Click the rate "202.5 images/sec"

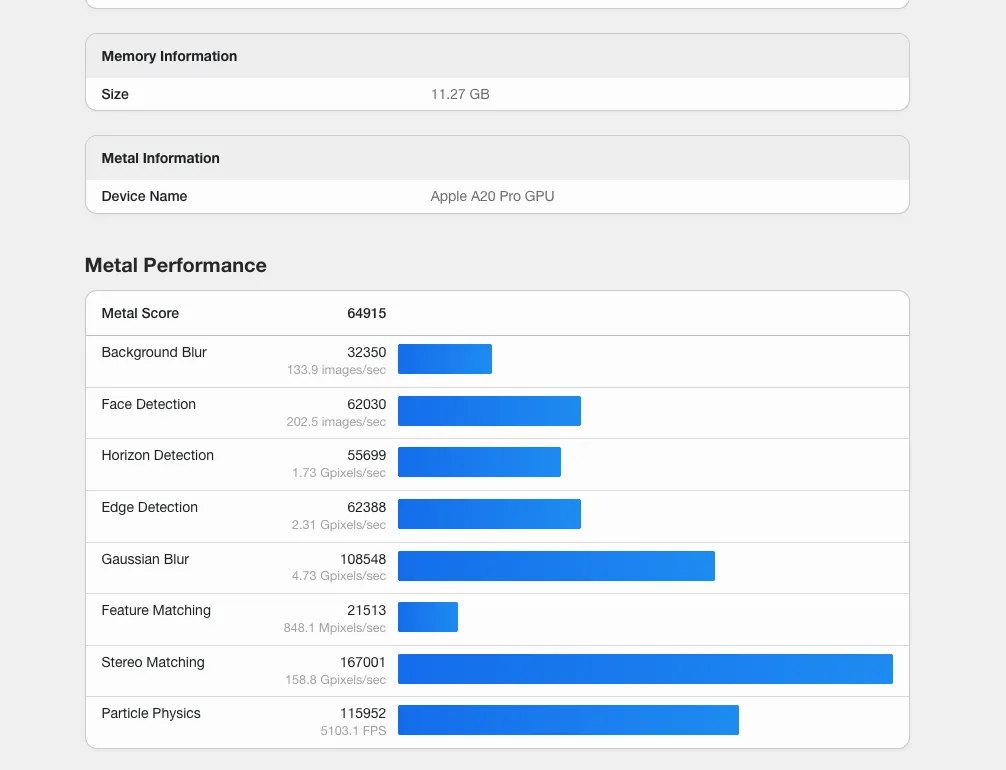(336, 422)
